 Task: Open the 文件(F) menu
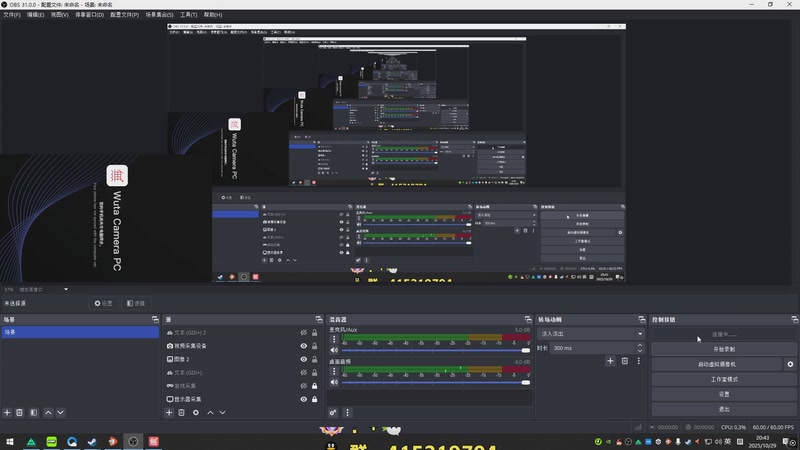coord(12,15)
